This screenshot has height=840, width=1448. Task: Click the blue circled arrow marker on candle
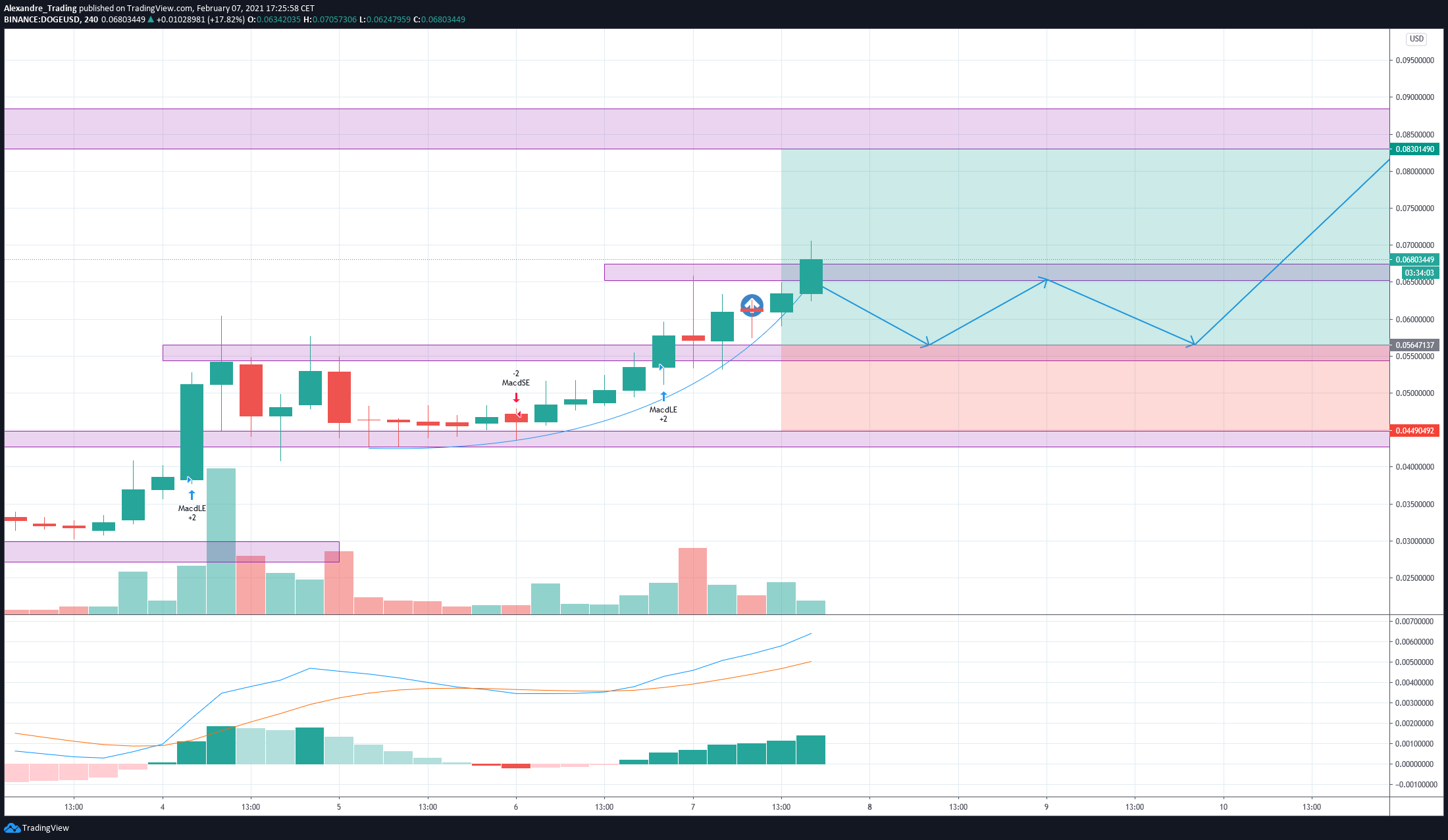[752, 305]
